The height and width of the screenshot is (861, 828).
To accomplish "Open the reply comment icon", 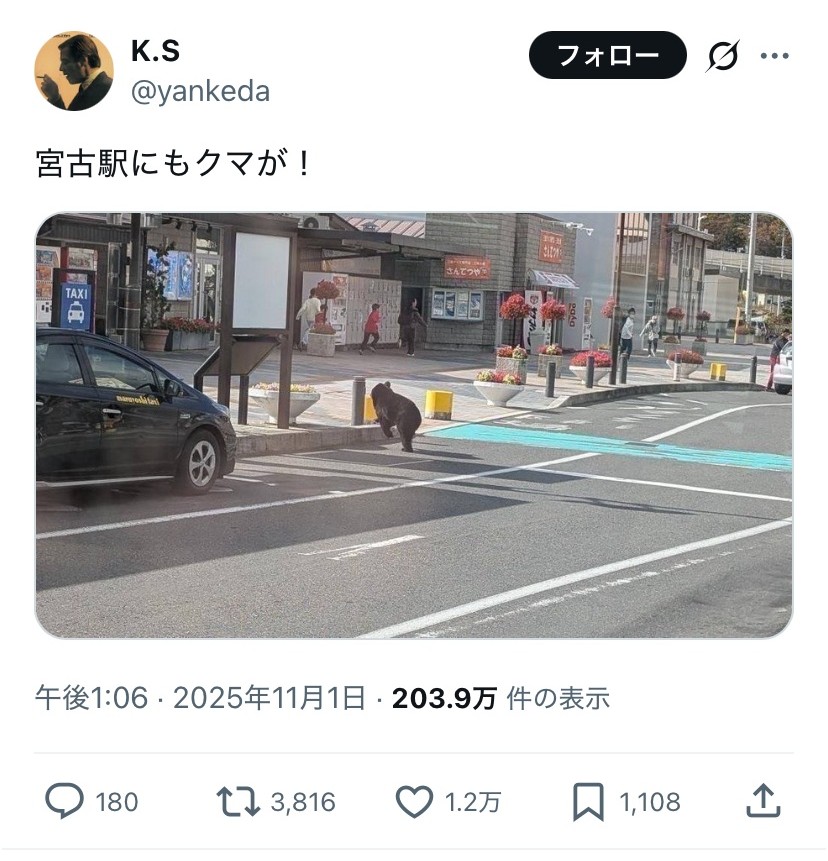I will pyautogui.click(x=64, y=801).
